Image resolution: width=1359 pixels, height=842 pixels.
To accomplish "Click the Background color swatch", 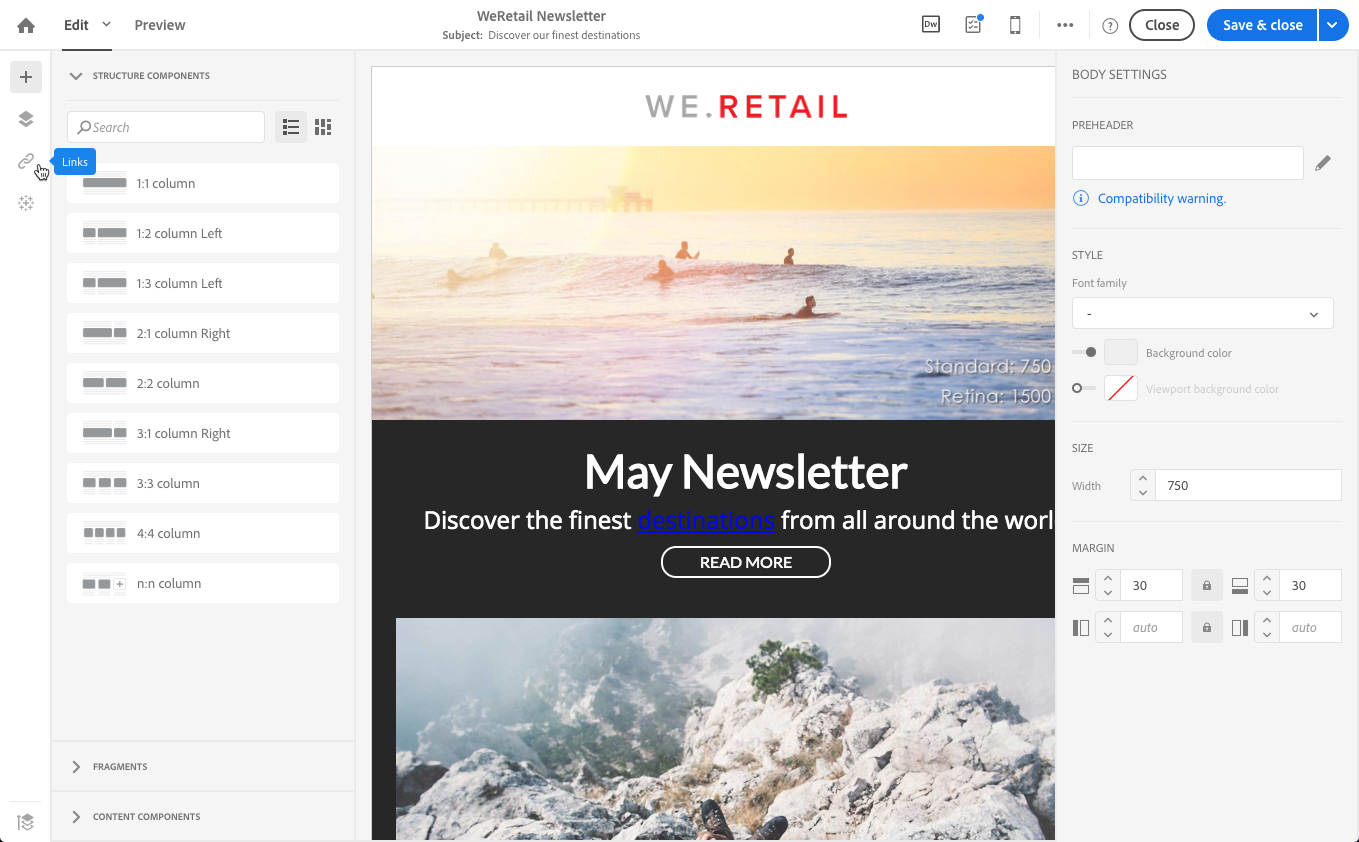I will coord(1121,352).
